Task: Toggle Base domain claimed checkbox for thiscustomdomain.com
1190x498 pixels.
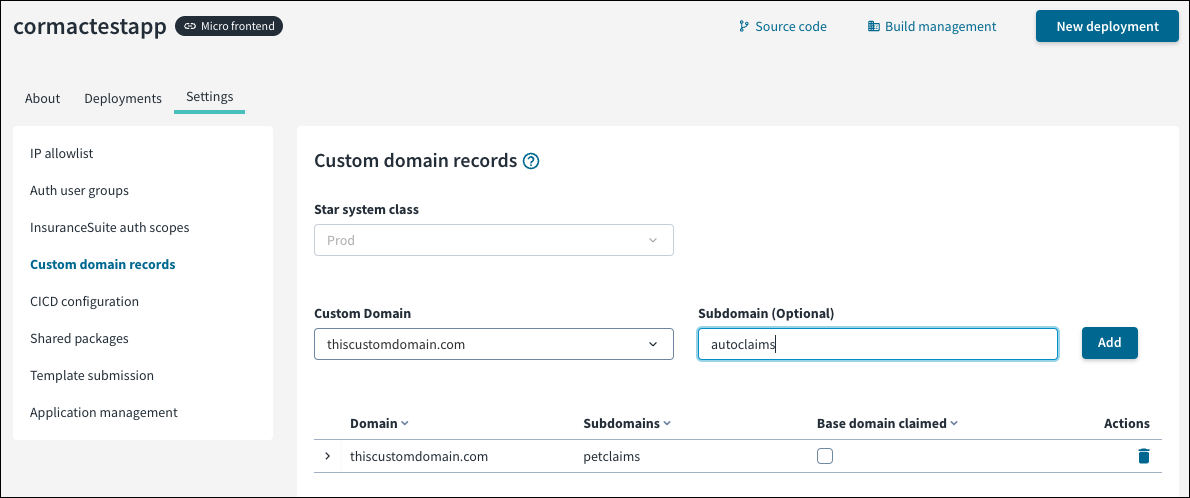Action: [x=825, y=456]
